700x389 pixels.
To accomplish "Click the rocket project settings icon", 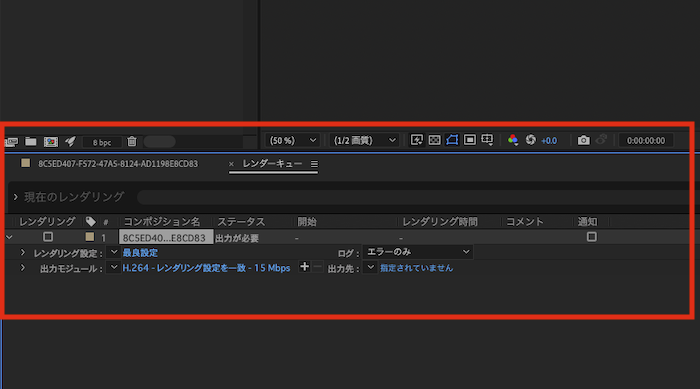I will coord(70,142).
